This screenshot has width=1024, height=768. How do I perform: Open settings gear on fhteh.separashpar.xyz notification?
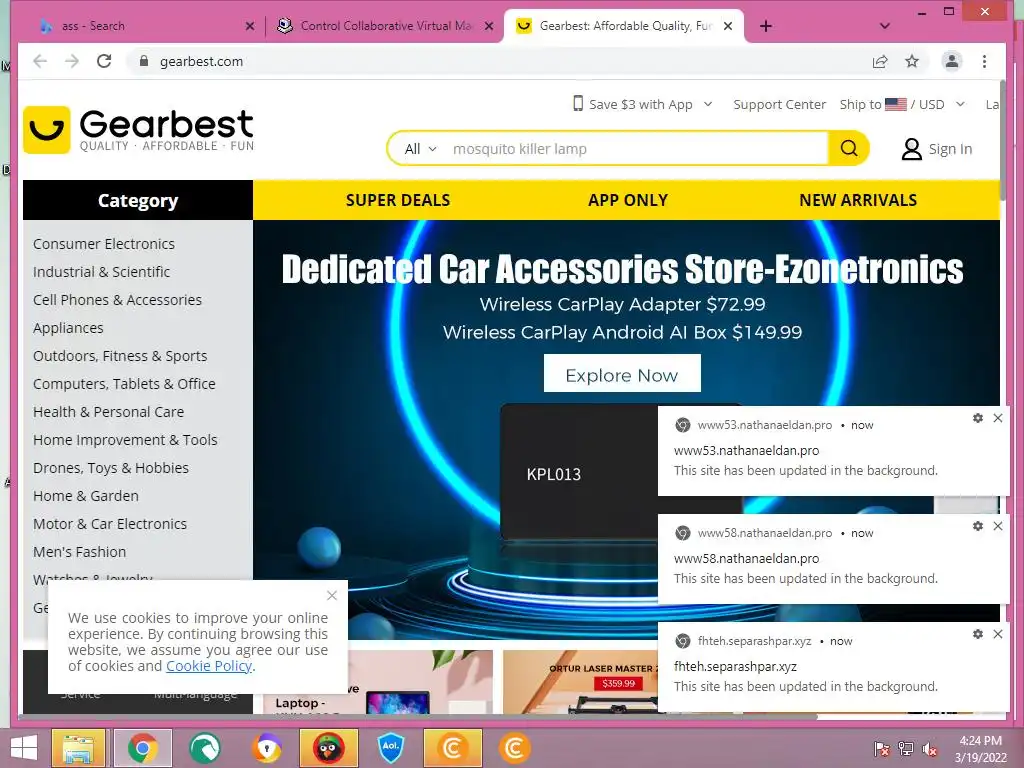point(978,633)
